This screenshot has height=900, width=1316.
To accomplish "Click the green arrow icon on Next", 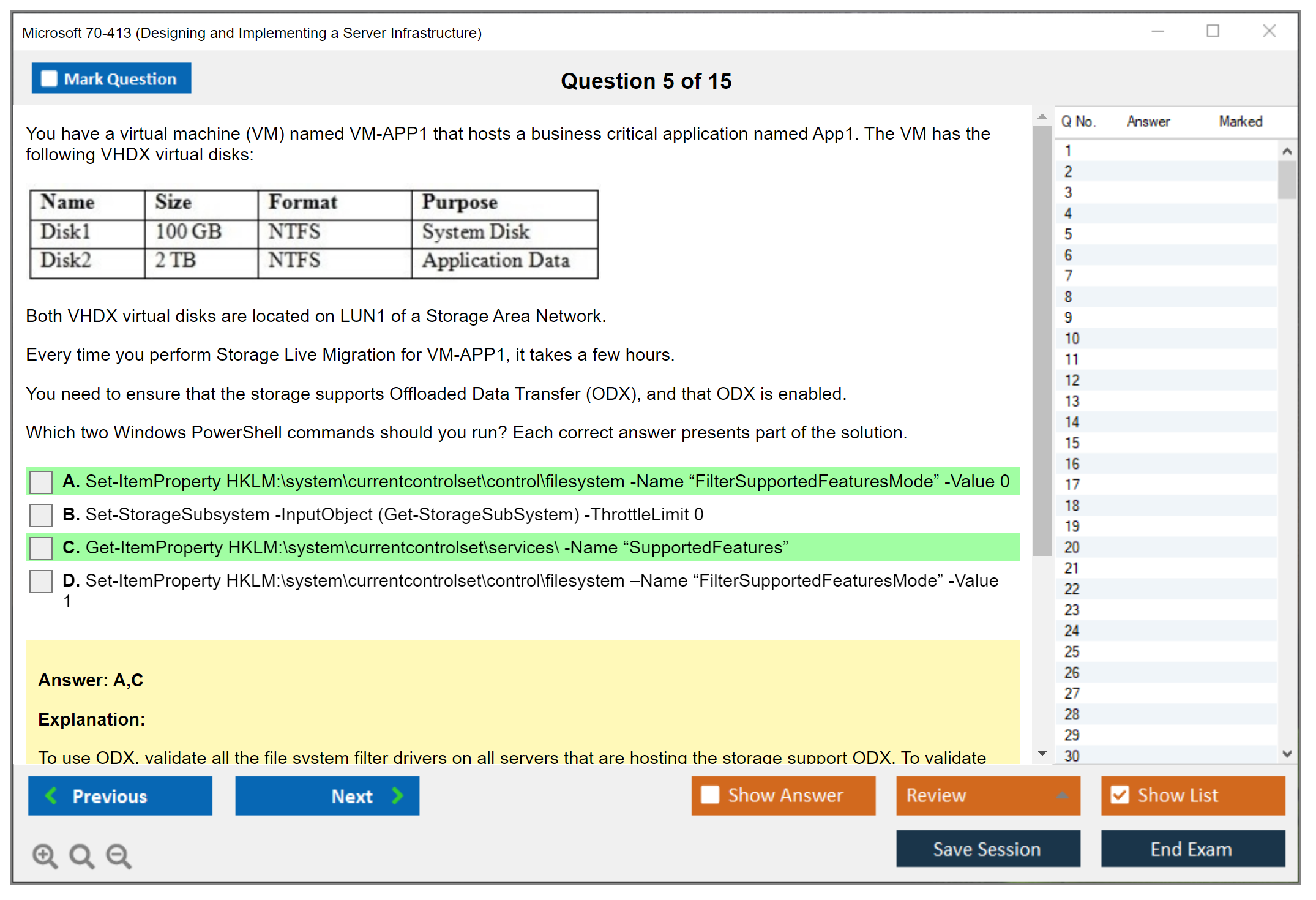I will point(397,795).
